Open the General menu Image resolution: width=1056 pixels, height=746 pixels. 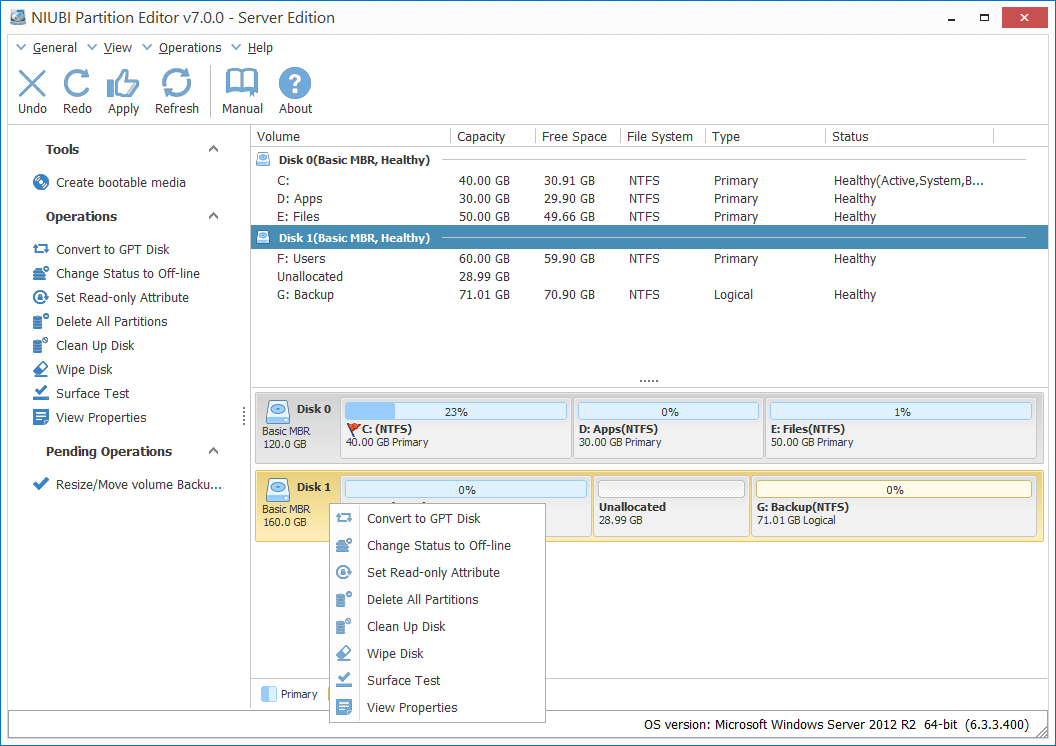(x=54, y=47)
